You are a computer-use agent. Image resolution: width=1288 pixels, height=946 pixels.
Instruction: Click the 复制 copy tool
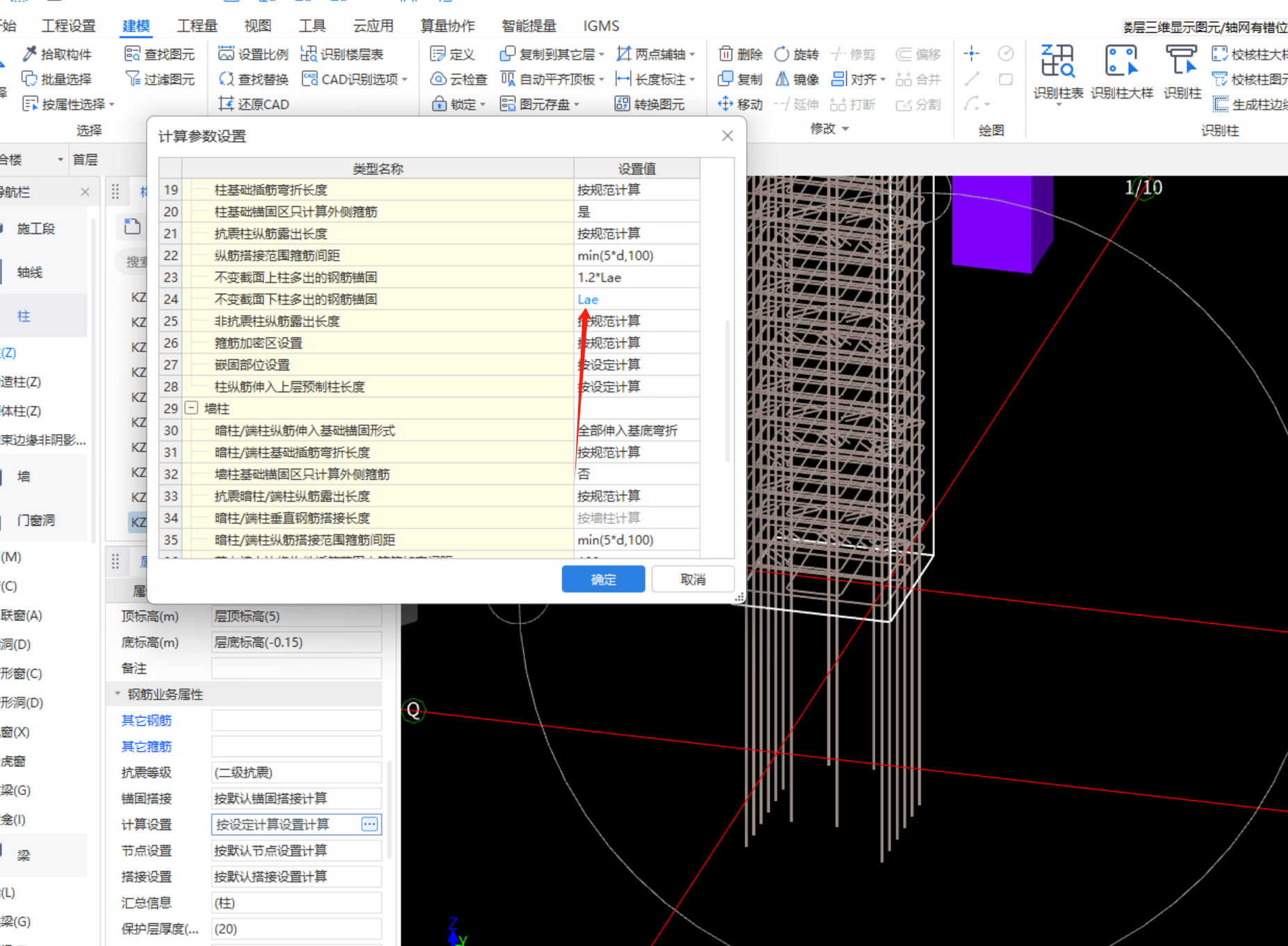tap(741, 79)
